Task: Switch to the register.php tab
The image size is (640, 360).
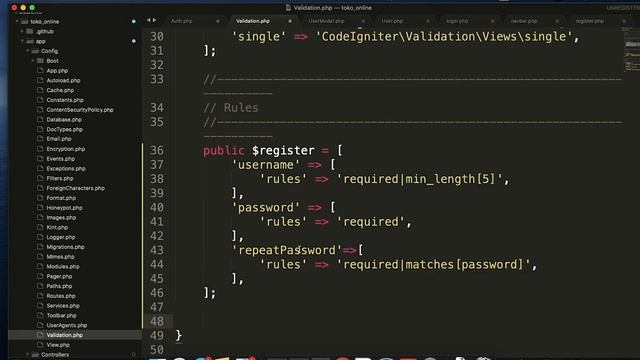Action: pos(589,21)
